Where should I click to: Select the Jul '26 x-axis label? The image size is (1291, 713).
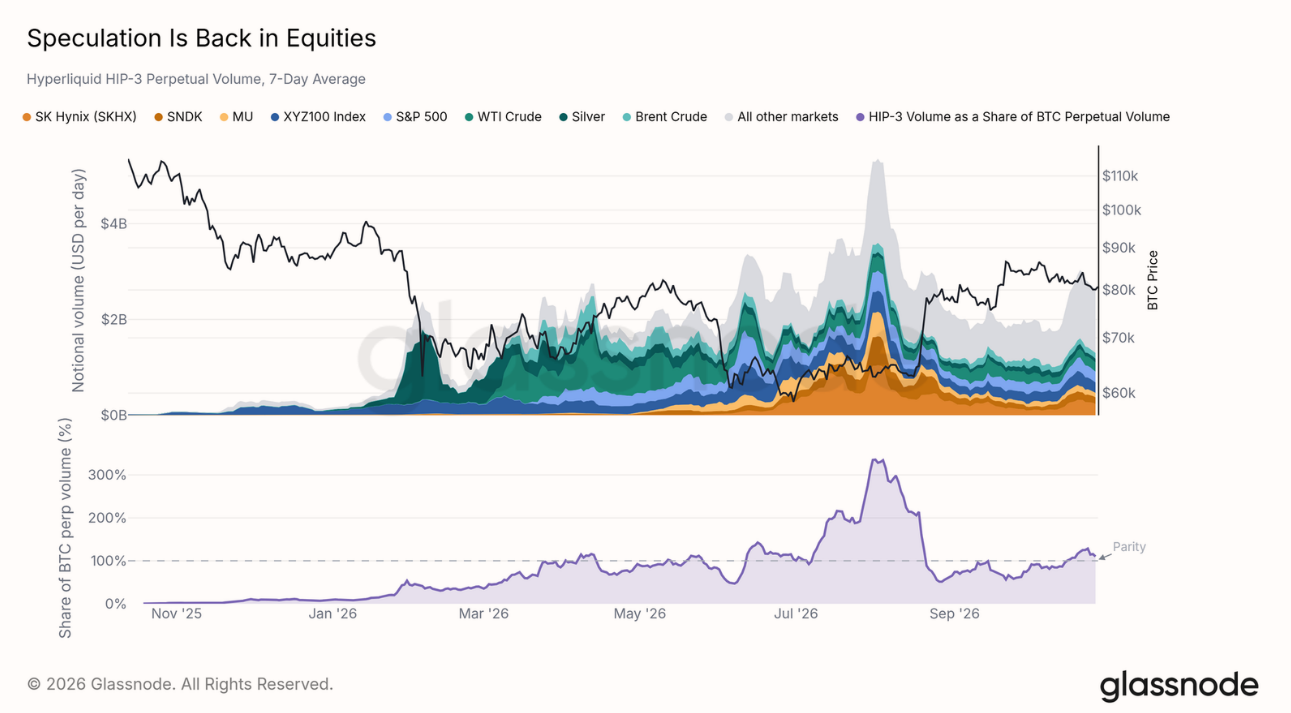click(797, 614)
